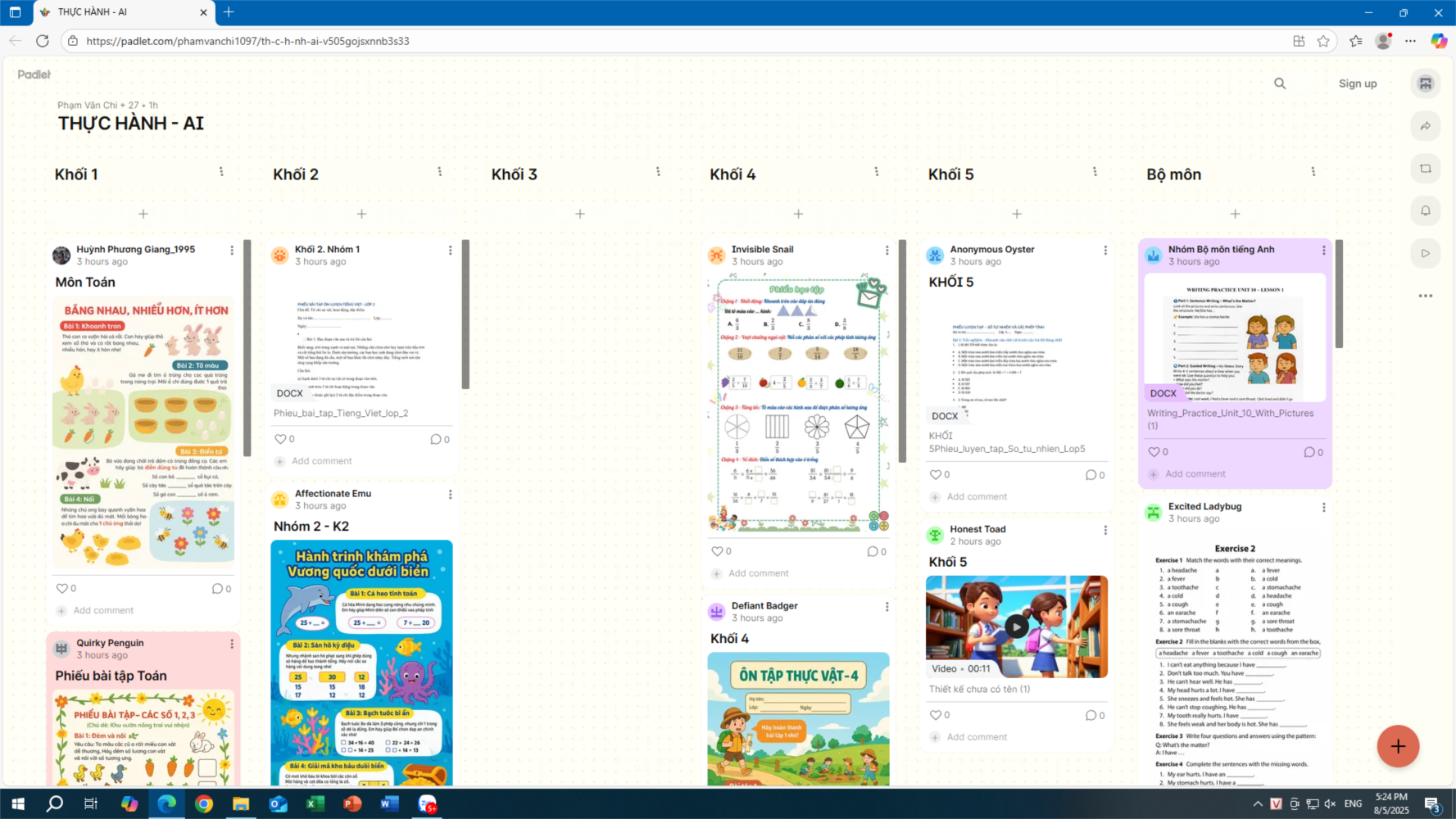Viewport: 1456px width, 819px height.
Task: Like the Môn Toán post heart
Action: (x=62, y=588)
